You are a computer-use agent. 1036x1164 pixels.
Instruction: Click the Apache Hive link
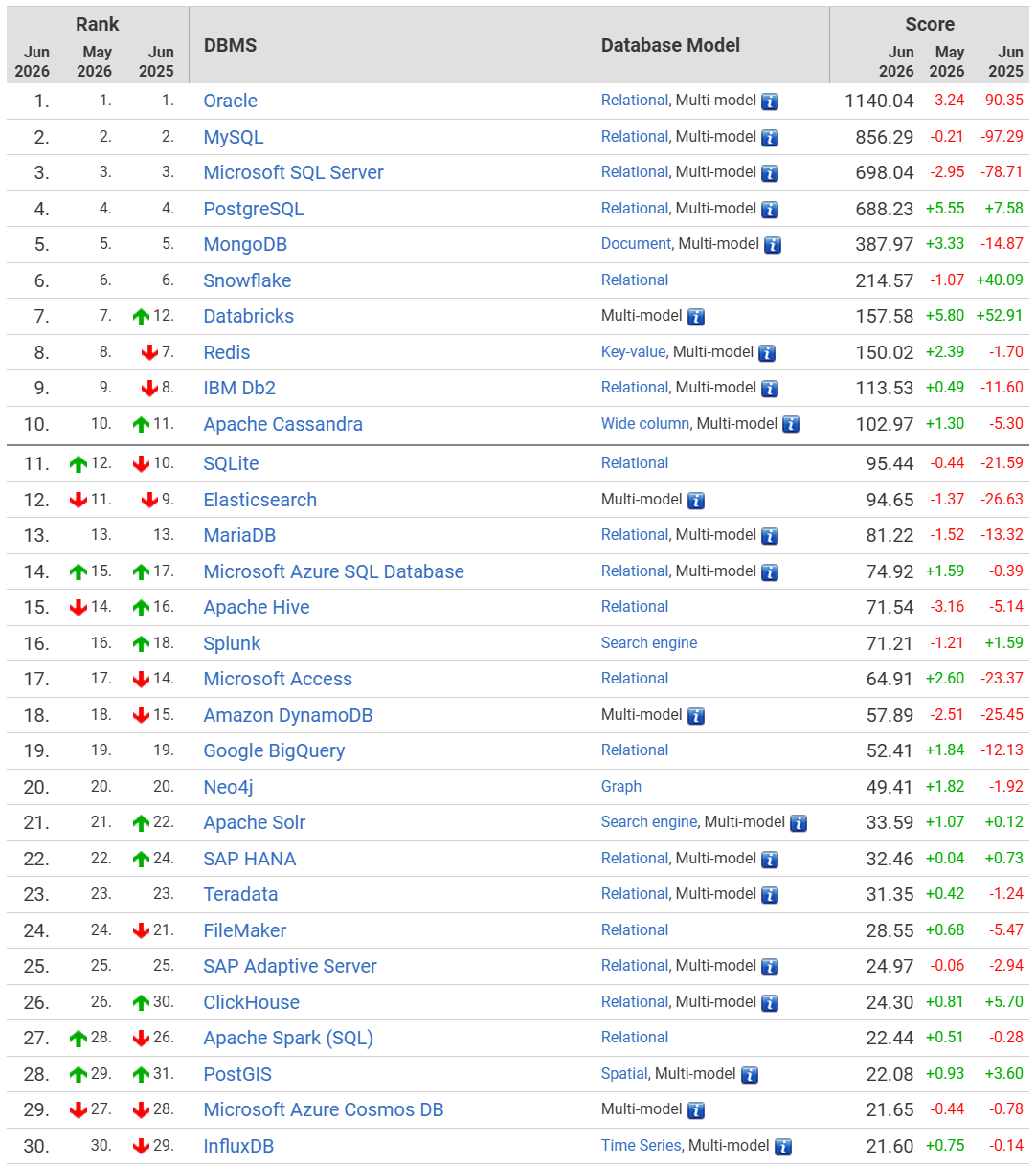[257, 607]
